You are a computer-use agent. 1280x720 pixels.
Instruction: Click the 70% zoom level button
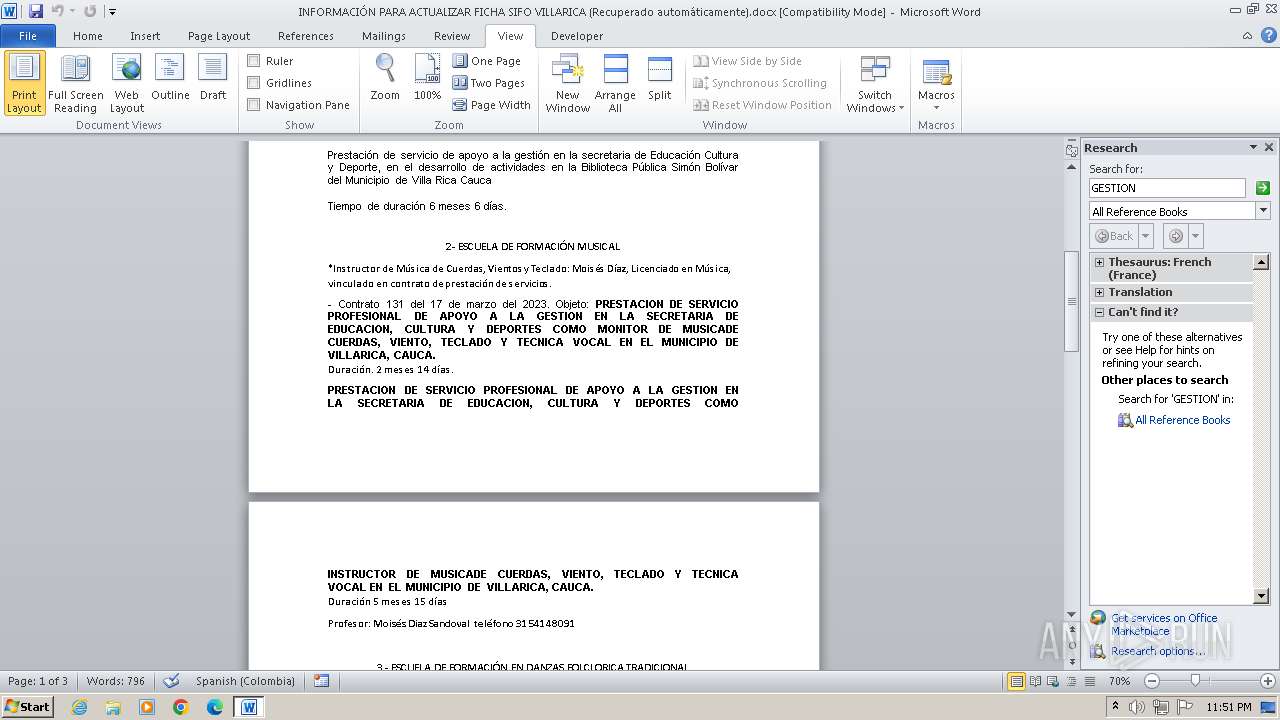(x=1119, y=681)
